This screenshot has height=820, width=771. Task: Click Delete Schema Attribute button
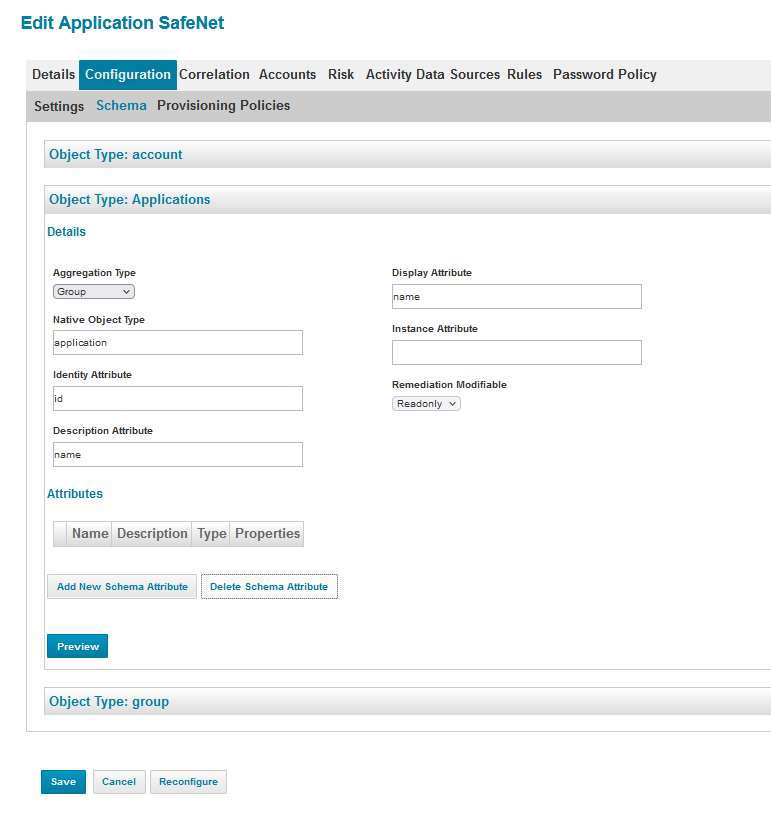(x=269, y=587)
